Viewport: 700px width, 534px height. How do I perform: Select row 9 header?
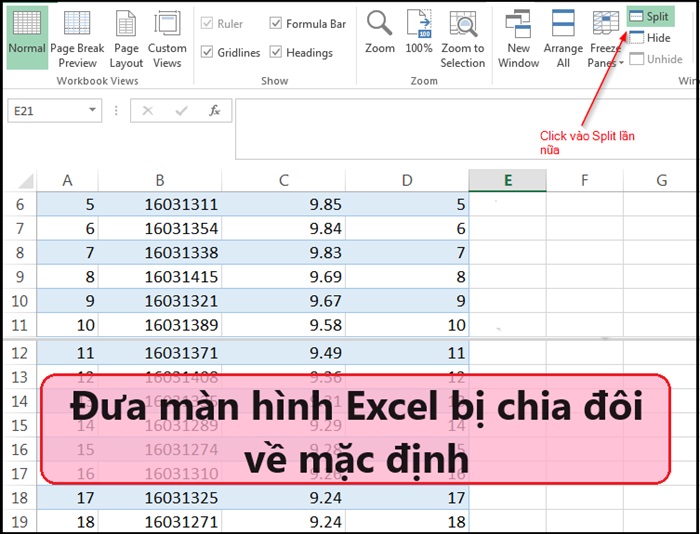pos(20,277)
